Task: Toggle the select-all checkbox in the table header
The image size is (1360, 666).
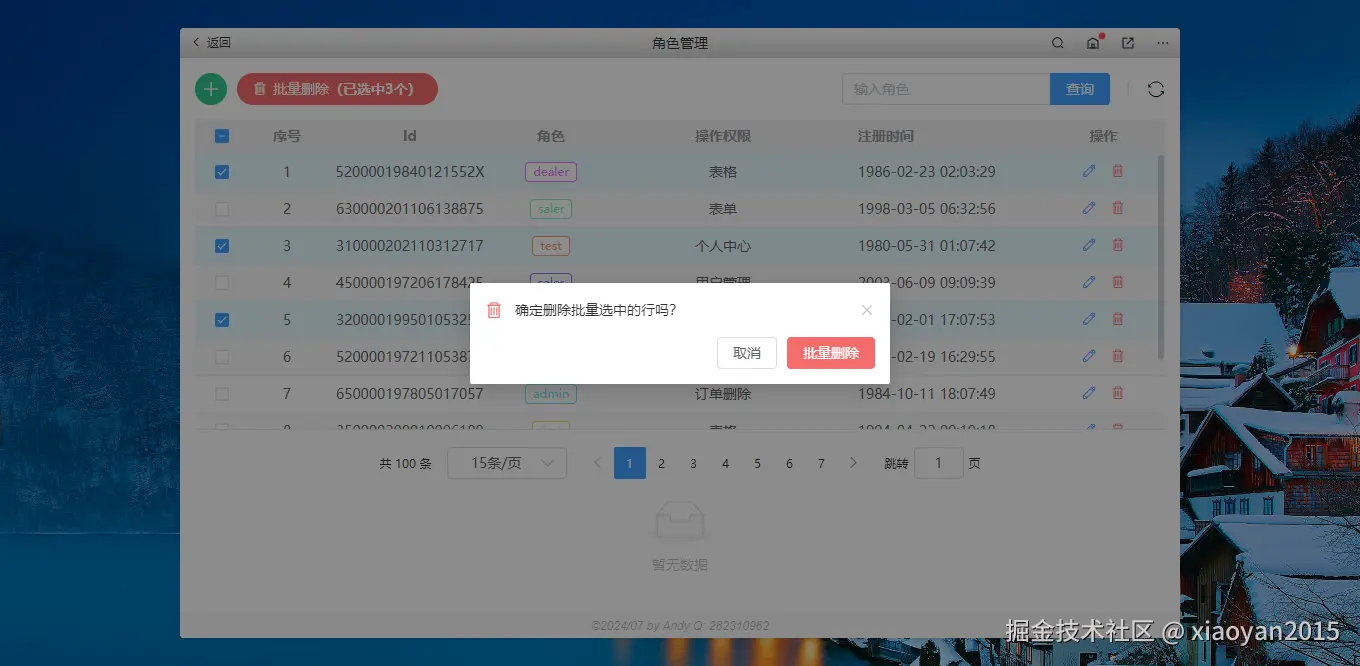Action: pos(221,135)
